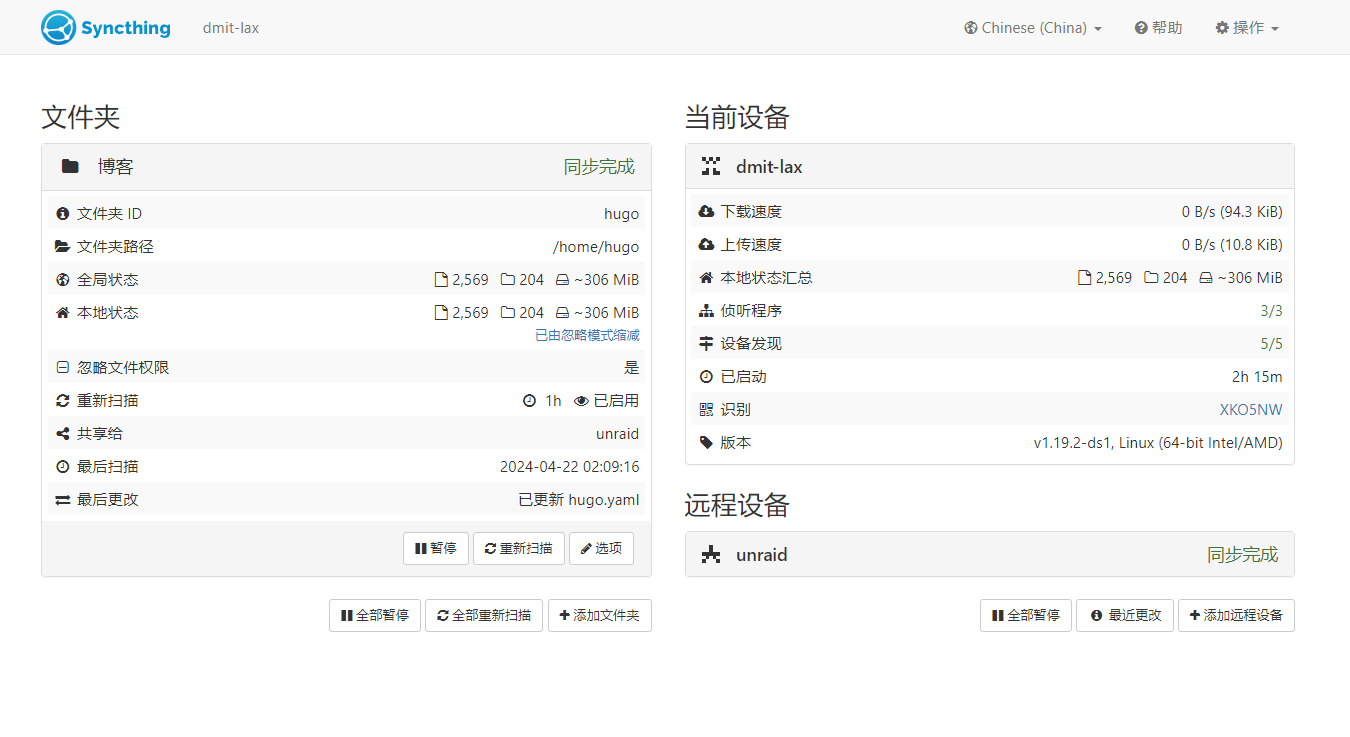Pause the 博客 folder with 暂停

click(x=436, y=549)
